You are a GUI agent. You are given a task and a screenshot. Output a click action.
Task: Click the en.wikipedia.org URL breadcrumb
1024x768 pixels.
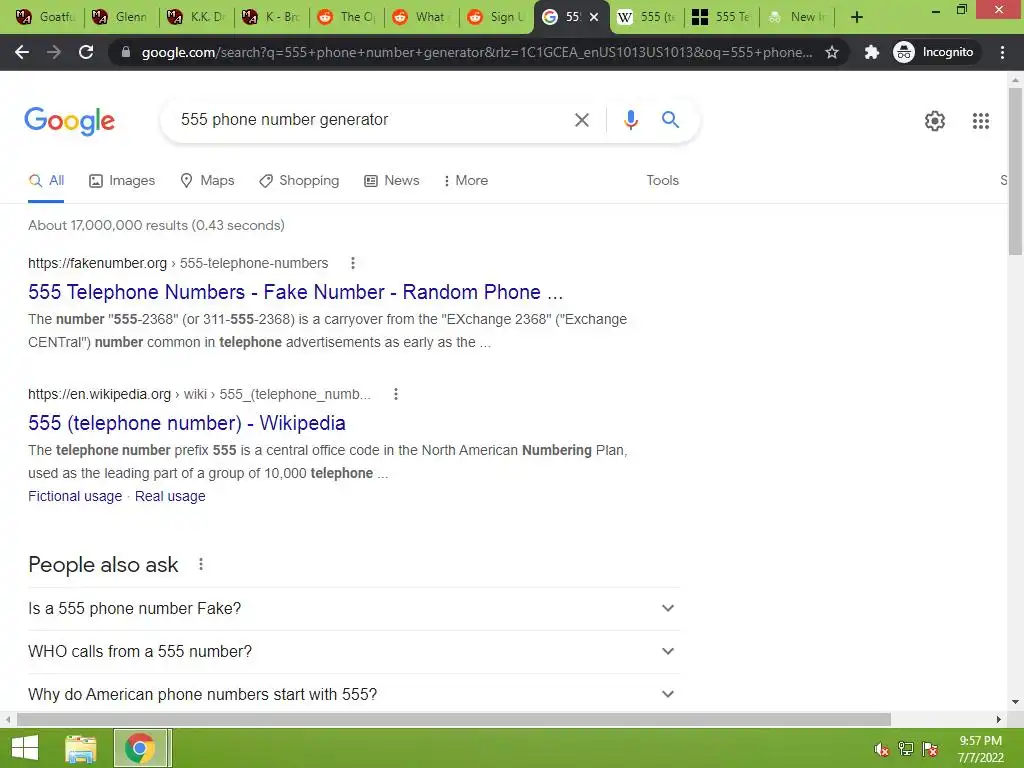199,394
